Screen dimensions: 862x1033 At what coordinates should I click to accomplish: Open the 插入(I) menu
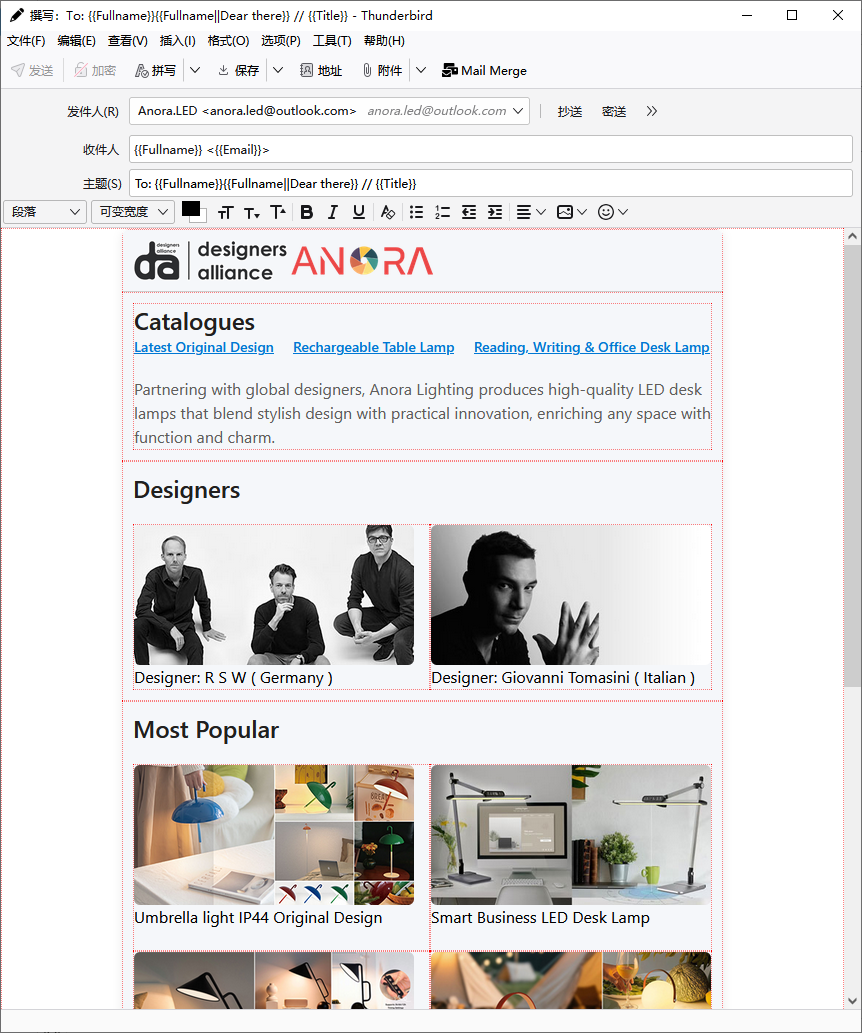pyautogui.click(x=178, y=41)
